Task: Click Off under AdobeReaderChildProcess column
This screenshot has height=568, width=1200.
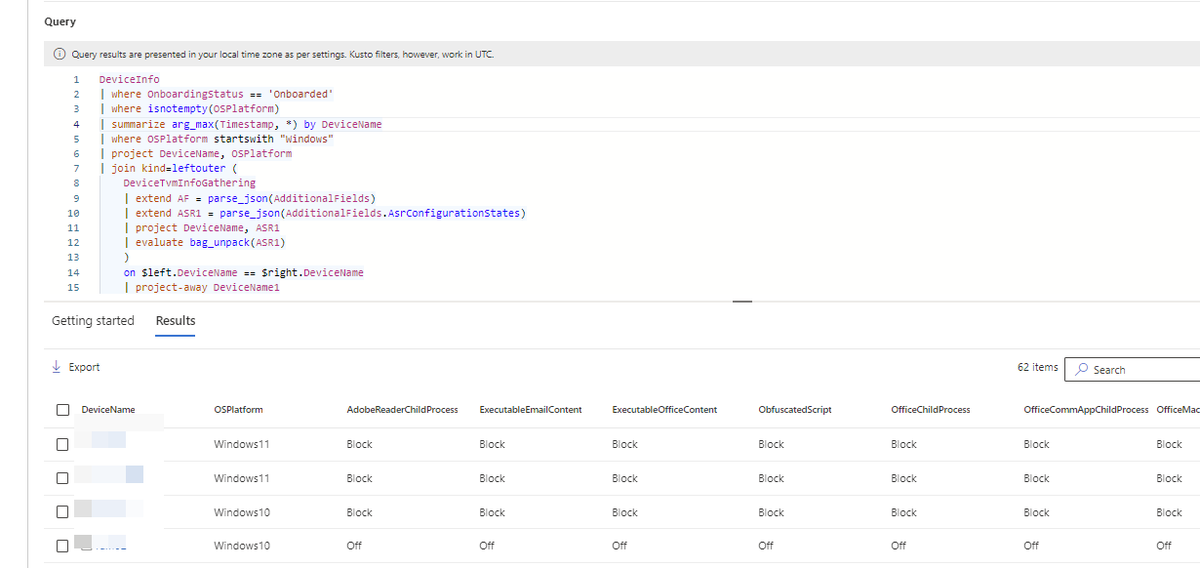Action: click(x=354, y=546)
